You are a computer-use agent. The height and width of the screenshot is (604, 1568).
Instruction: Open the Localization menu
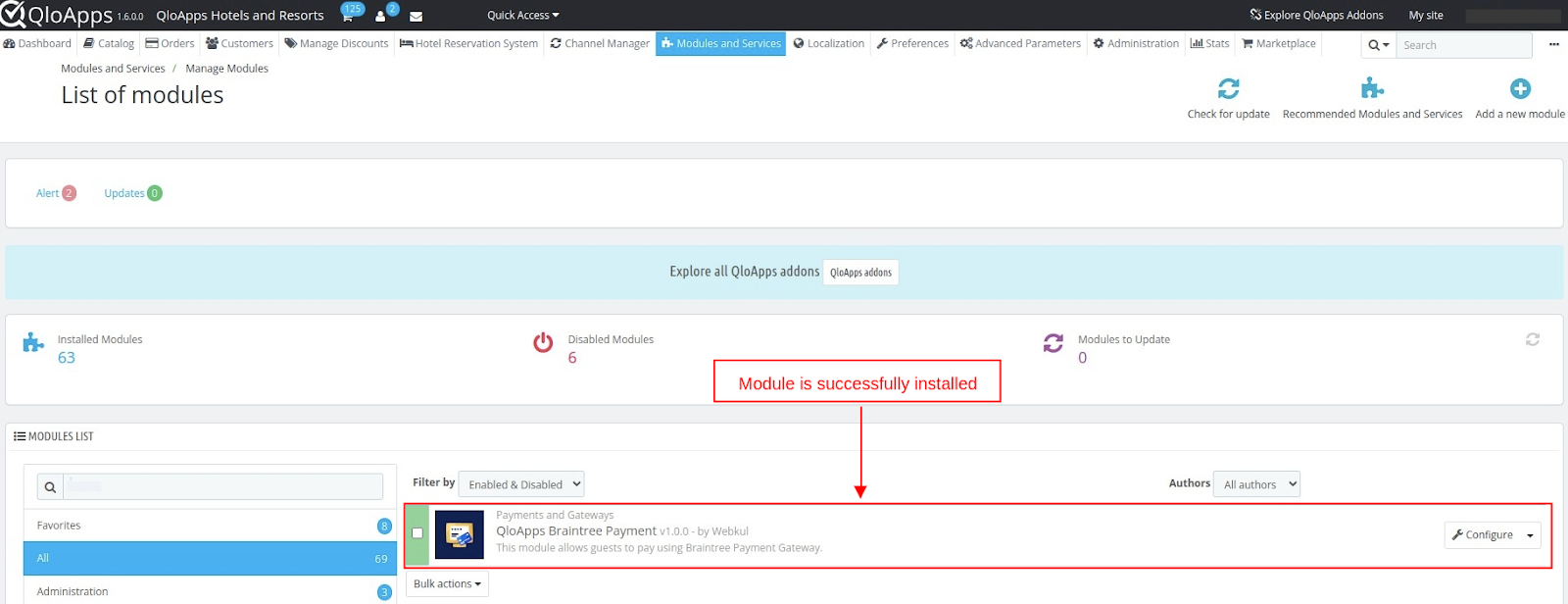point(829,44)
